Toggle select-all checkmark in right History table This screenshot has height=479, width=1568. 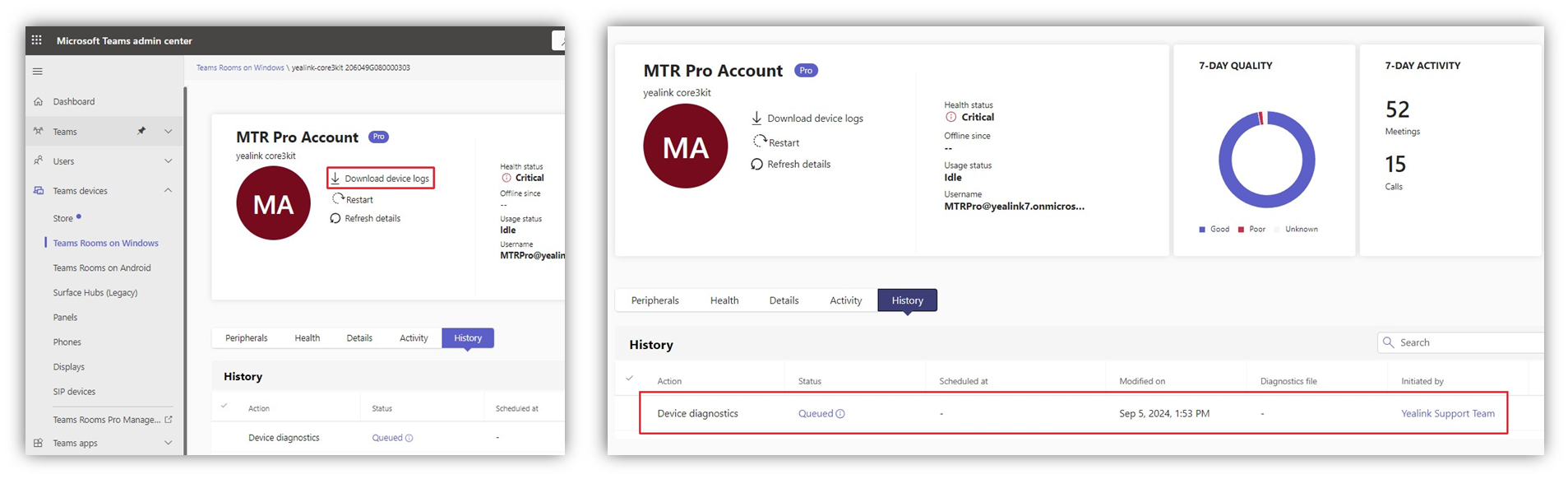tap(630, 379)
